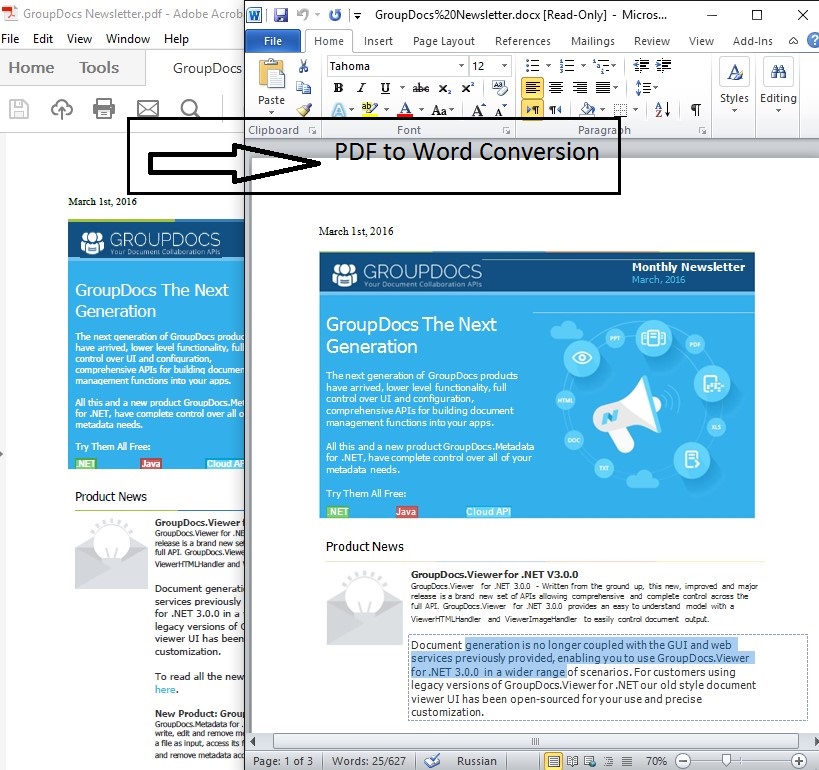Print the PDF using the printer icon
Screen dimensions: 819x770
pos(103,108)
